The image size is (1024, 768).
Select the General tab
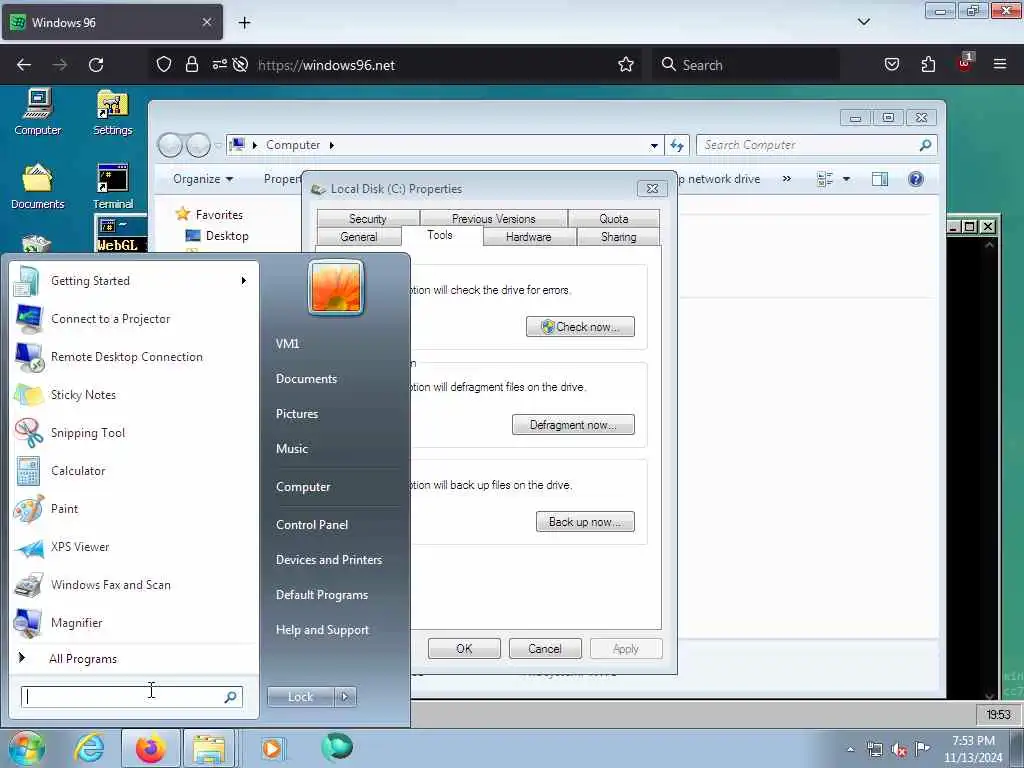coord(359,237)
